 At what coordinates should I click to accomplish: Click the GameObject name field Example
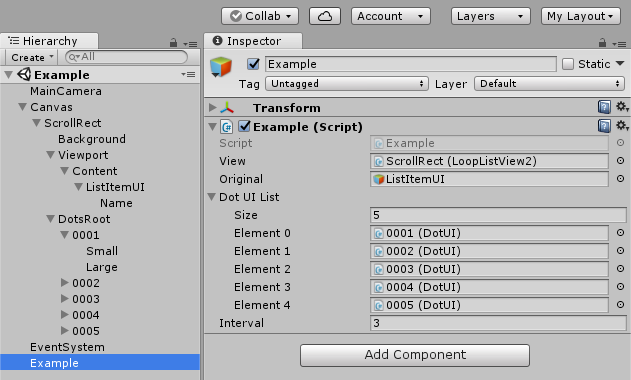[x=411, y=64]
